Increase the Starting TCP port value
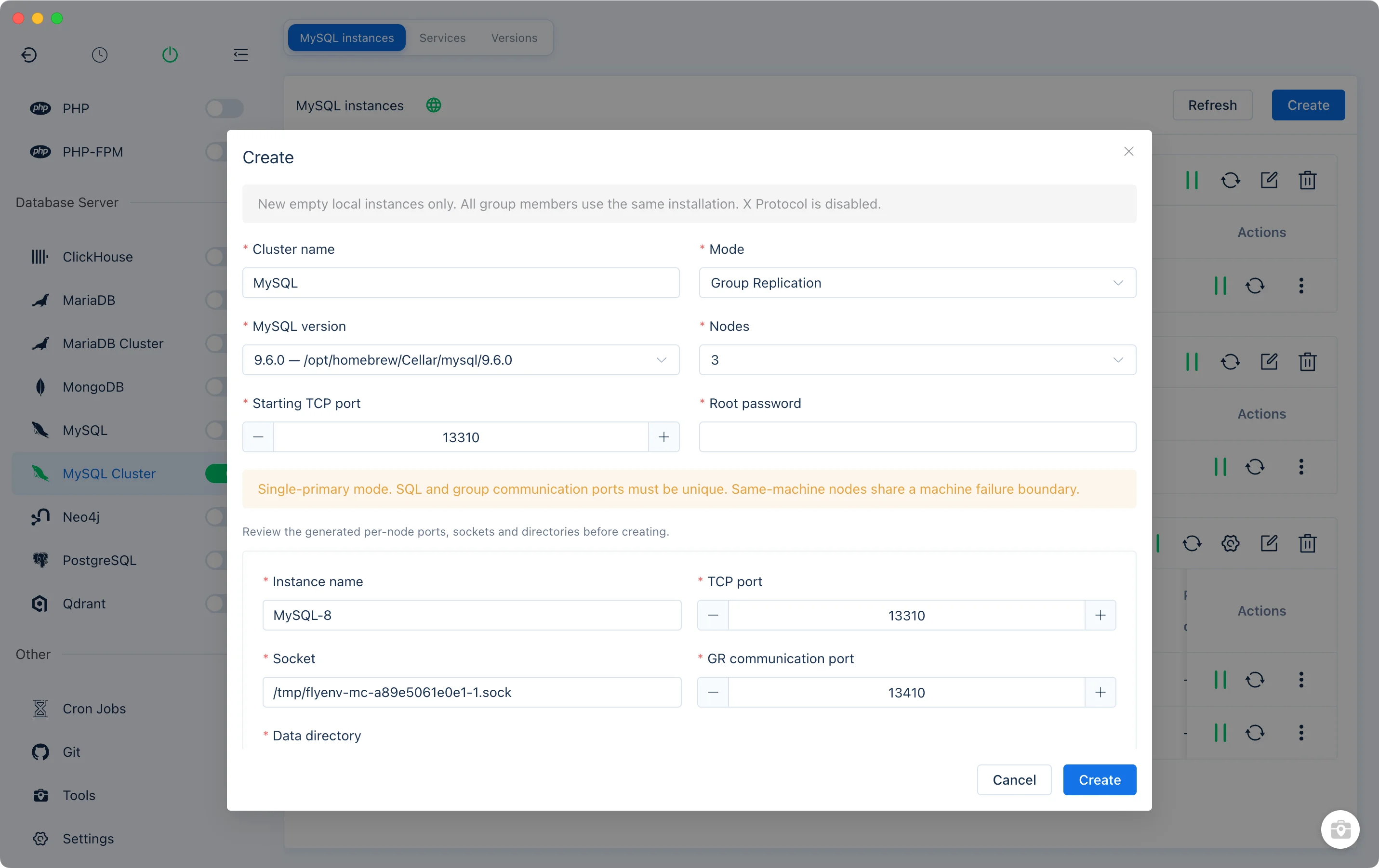 pos(664,437)
